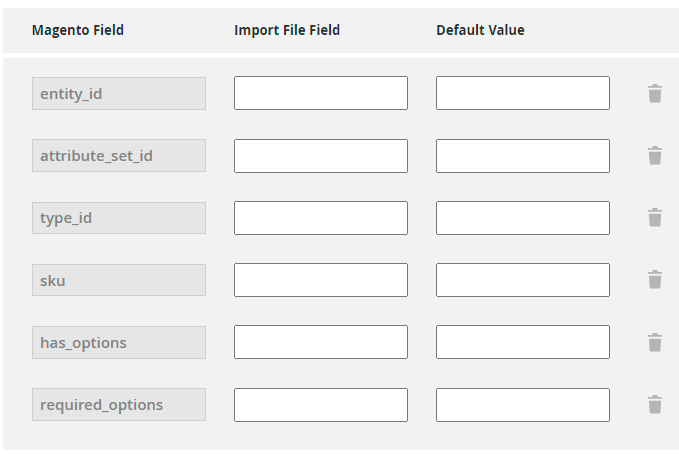Viewport: 679px width, 454px height.
Task: Click the disabled sku Magento Field box
Action: [x=119, y=280]
